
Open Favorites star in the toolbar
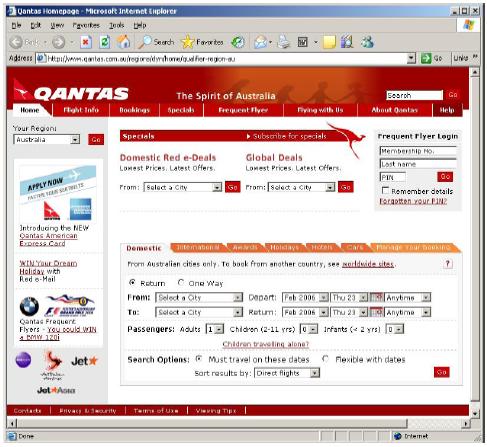point(187,42)
